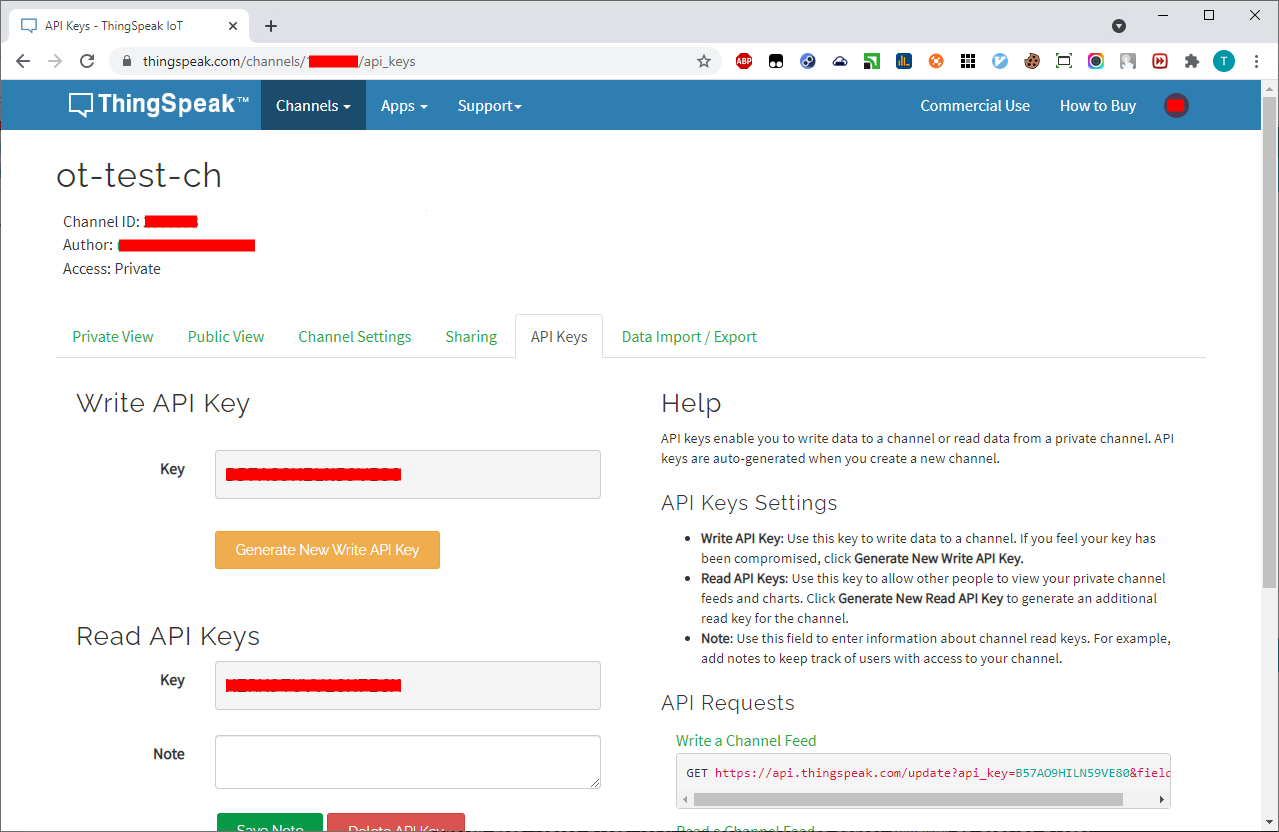Reload the page

[87, 61]
